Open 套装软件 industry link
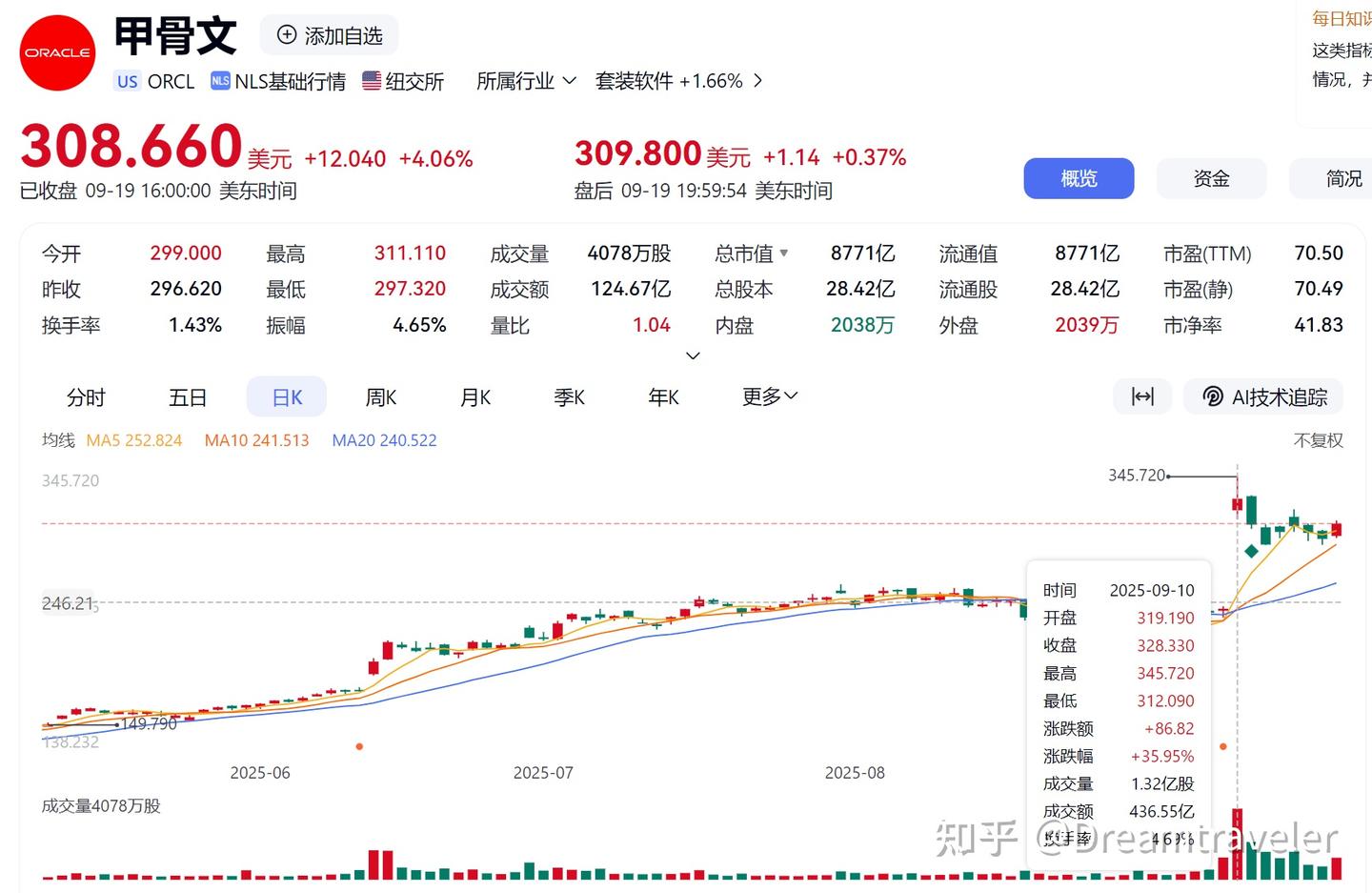1372x893 pixels. 668,81
